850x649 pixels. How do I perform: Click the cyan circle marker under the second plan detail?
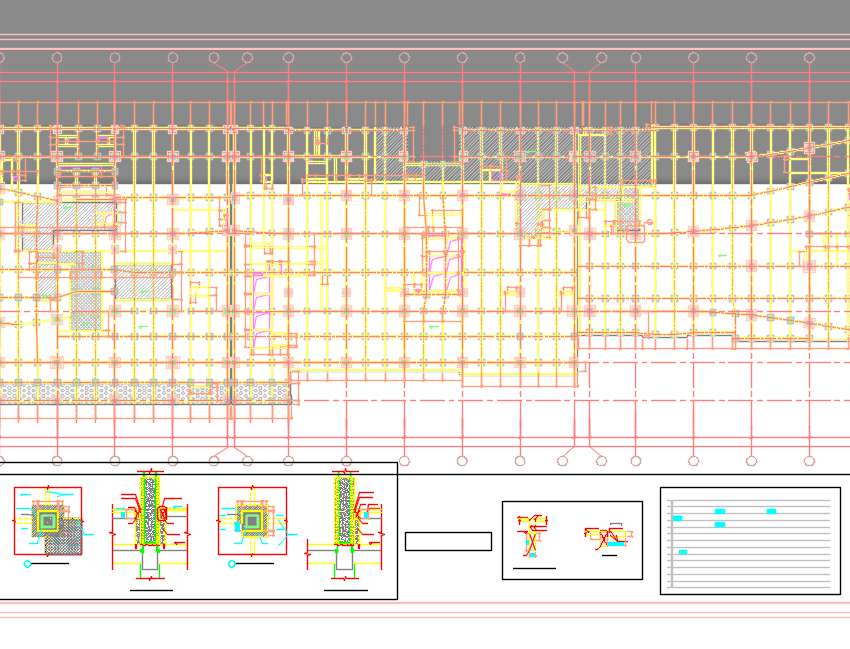pos(232,564)
